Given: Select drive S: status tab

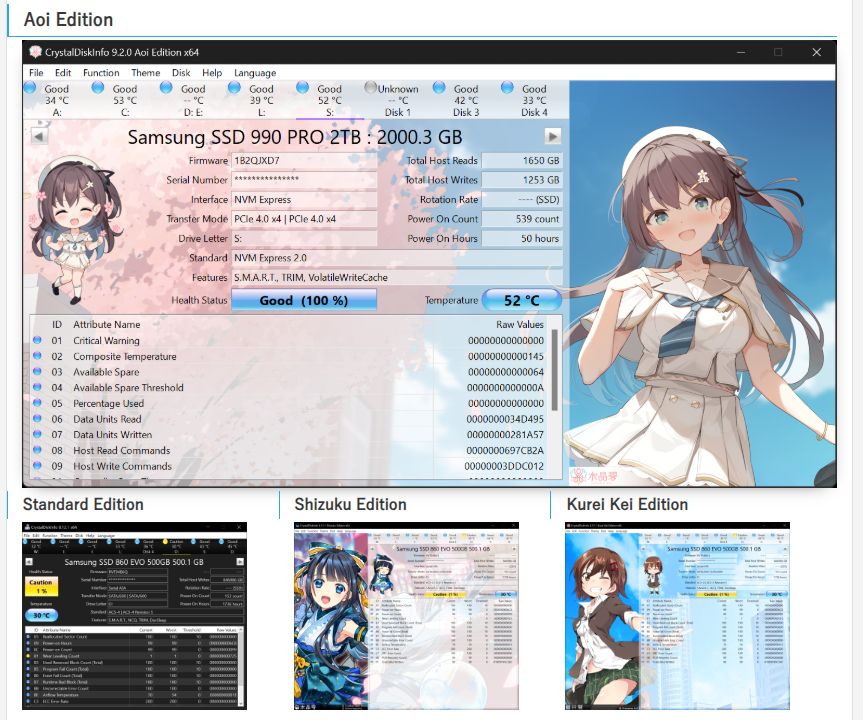Looking at the screenshot, I should pyautogui.click(x=330, y=100).
